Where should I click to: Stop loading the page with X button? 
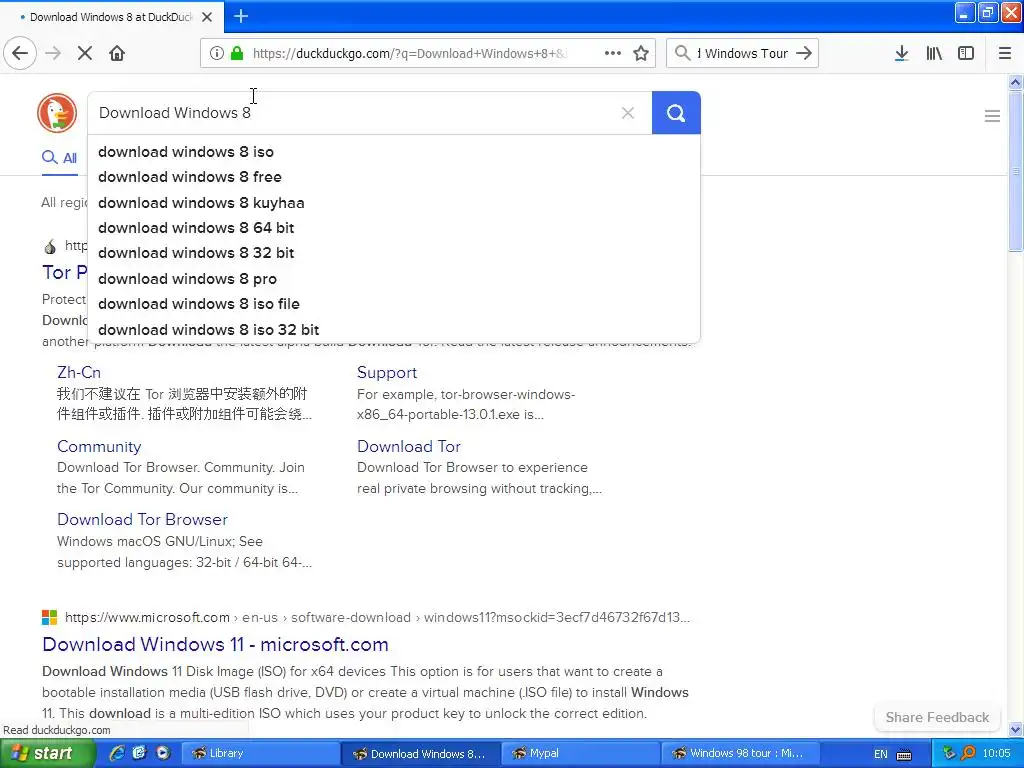(x=85, y=53)
